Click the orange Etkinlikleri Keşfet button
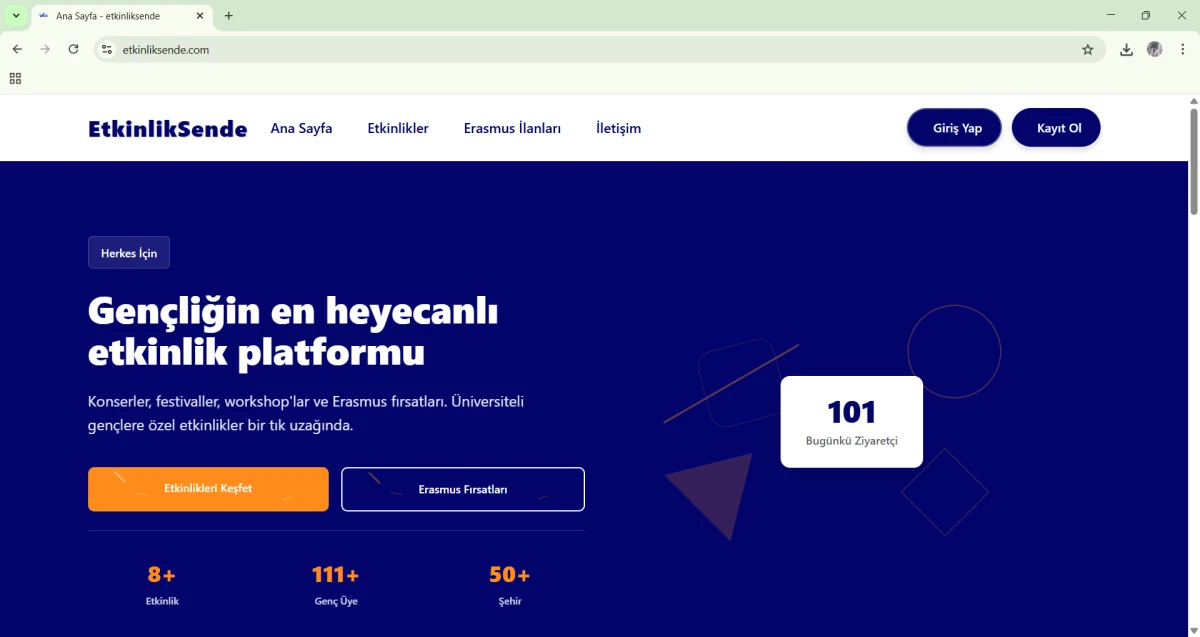This screenshot has width=1200, height=637. click(208, 489)
